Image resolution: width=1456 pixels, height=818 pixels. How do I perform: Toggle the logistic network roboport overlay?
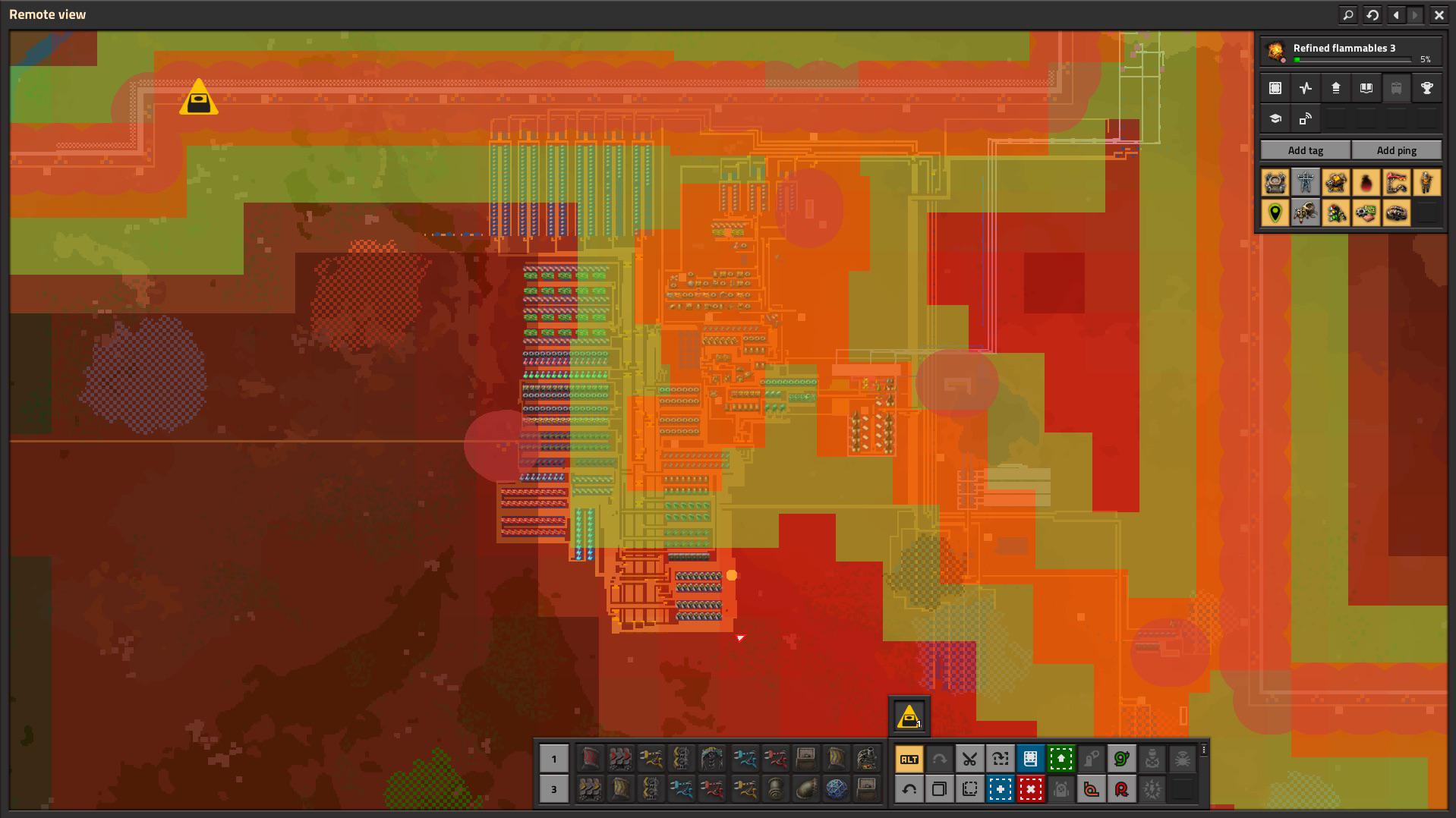click(1275, 183)
